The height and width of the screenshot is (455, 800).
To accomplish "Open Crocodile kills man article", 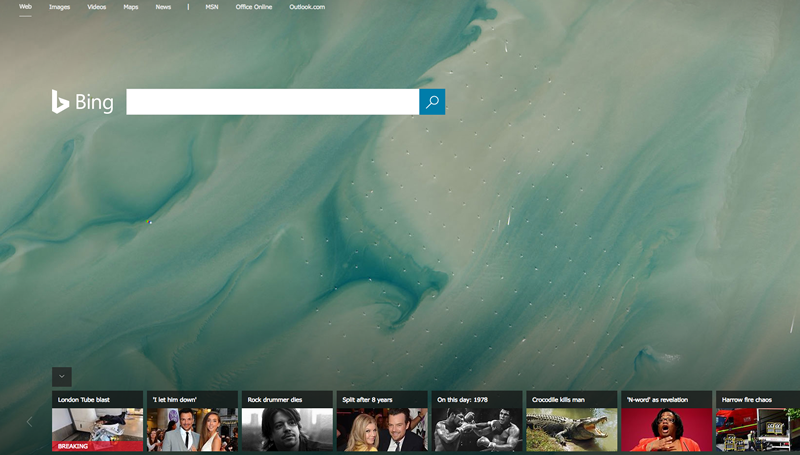I will pyautogui.click(x=572, y=422).
